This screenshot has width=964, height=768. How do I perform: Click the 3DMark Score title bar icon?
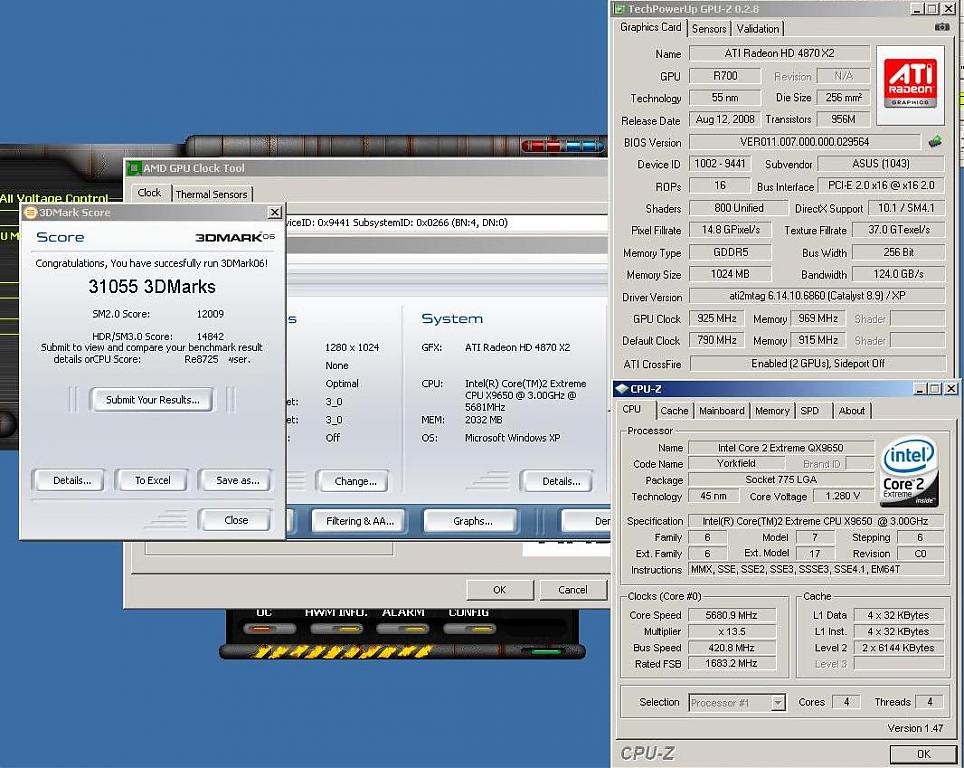click(x=30, y=212)
